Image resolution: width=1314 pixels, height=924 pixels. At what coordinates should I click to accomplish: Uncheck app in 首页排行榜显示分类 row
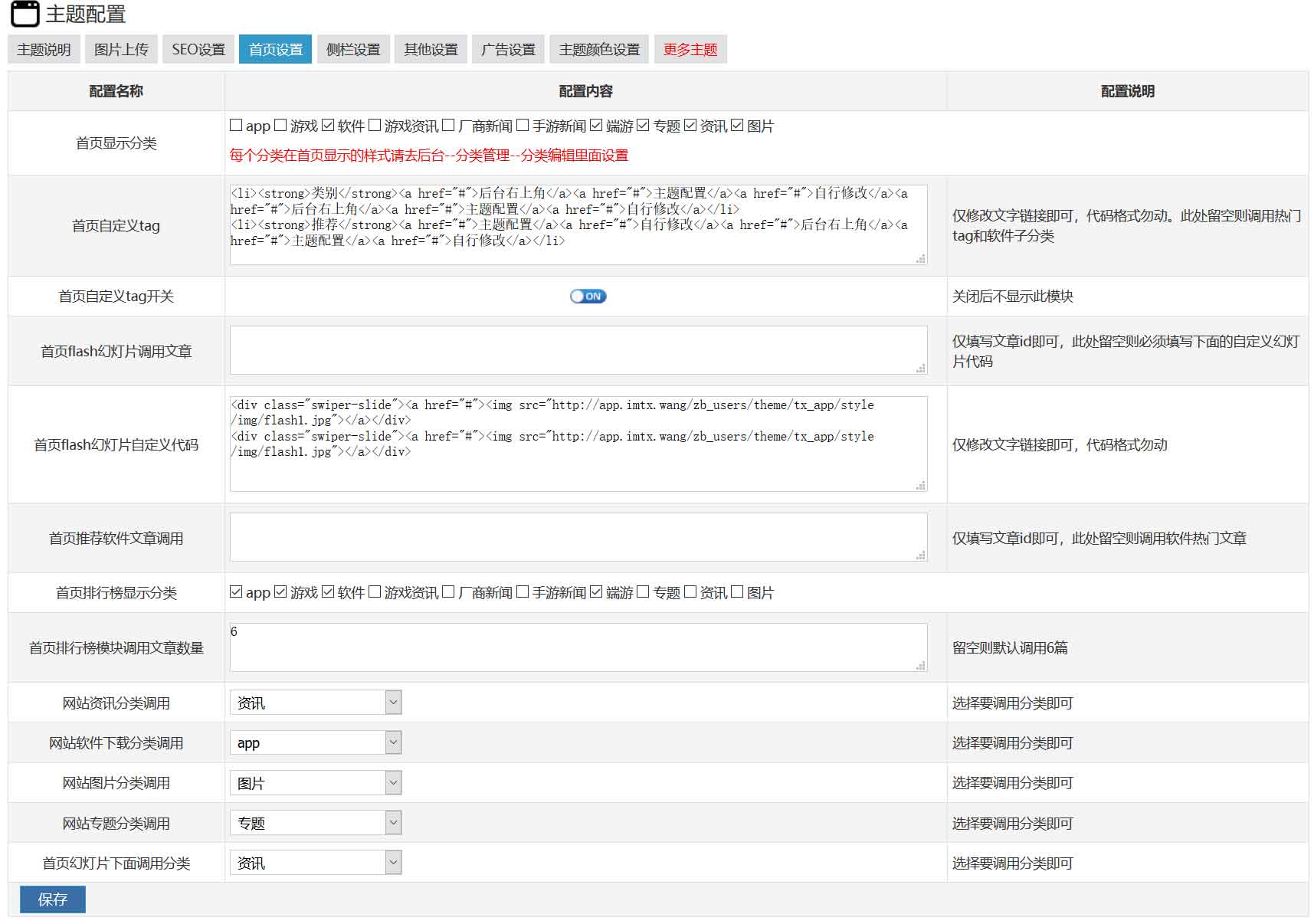point(236,591)
